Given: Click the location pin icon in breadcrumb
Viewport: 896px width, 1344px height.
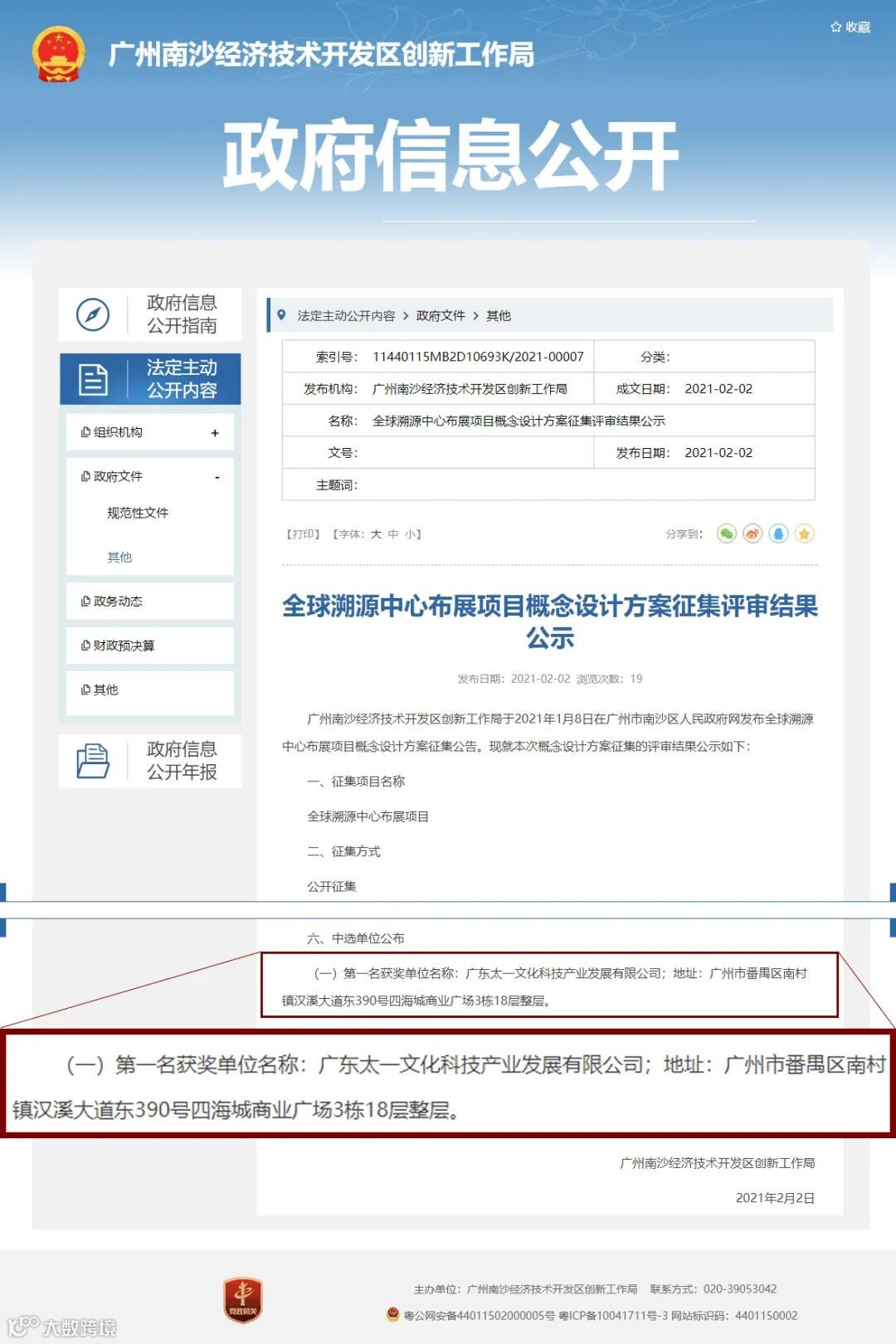Looking at the screenshot, I should coord(281,315).
